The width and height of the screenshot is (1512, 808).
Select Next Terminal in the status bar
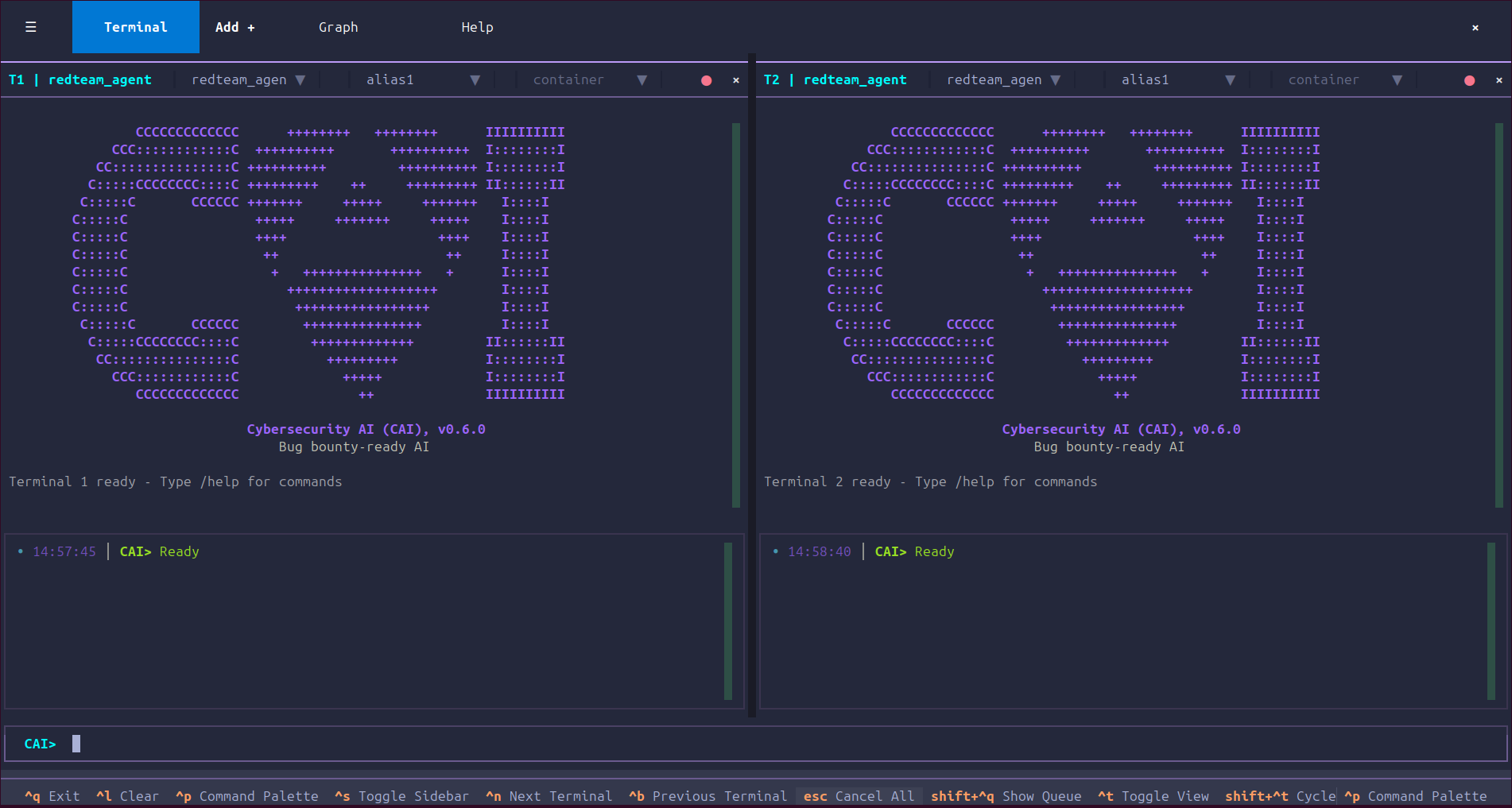(x=549, y=795)
